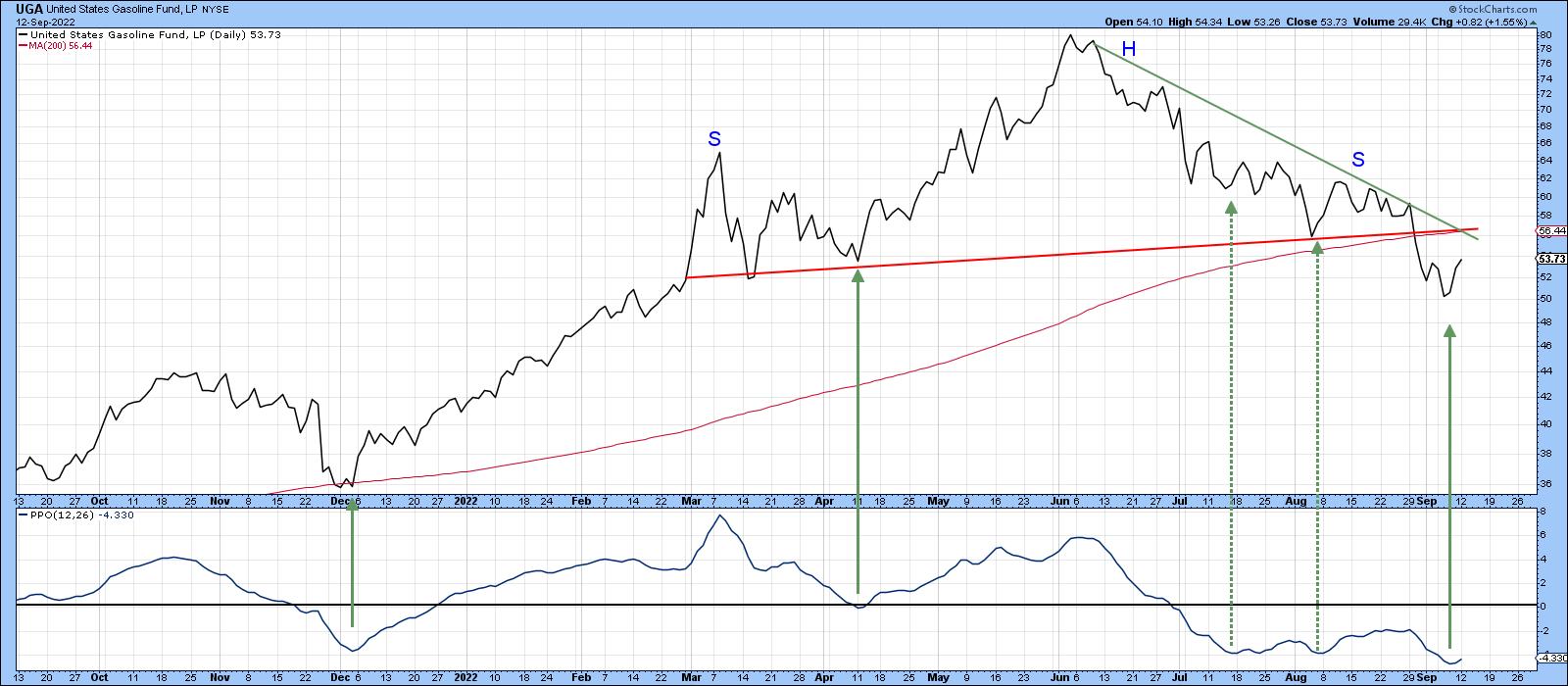This screenshot has width=1568, height=686.
Task: Click the 46 label on the price axis
Action: click(x=1544, y=346)
